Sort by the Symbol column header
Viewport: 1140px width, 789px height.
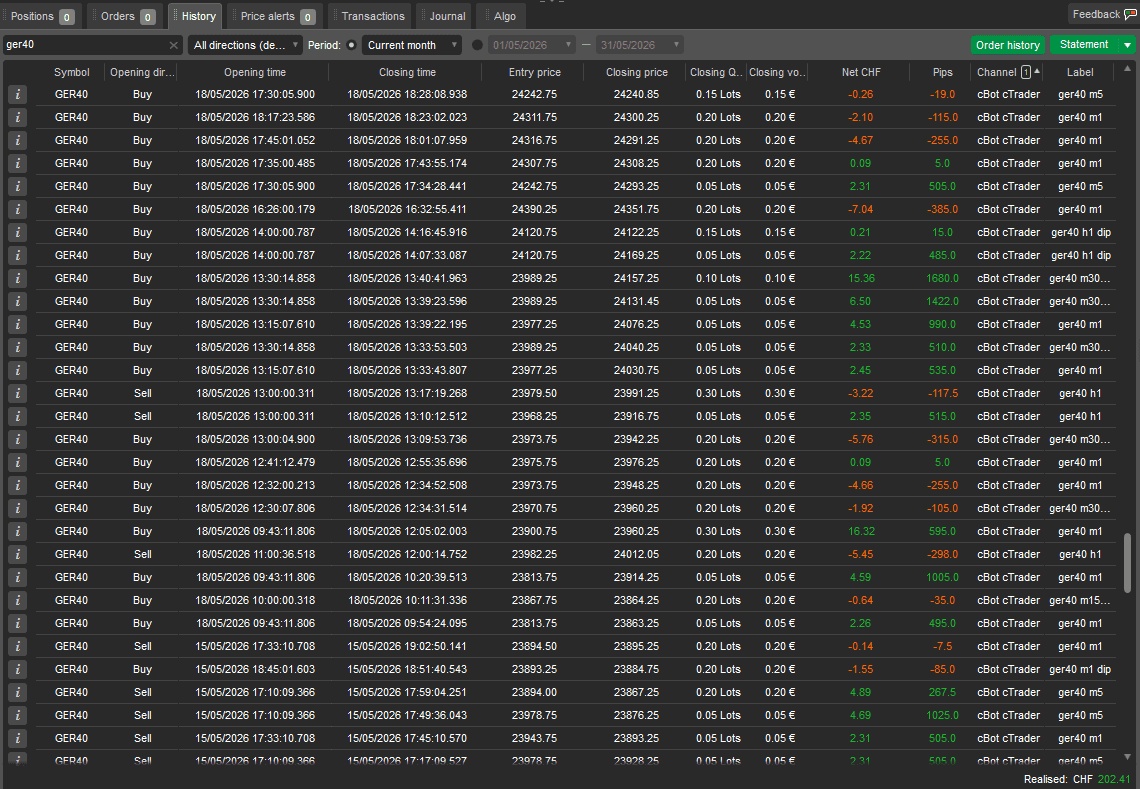tap(71, 72)
